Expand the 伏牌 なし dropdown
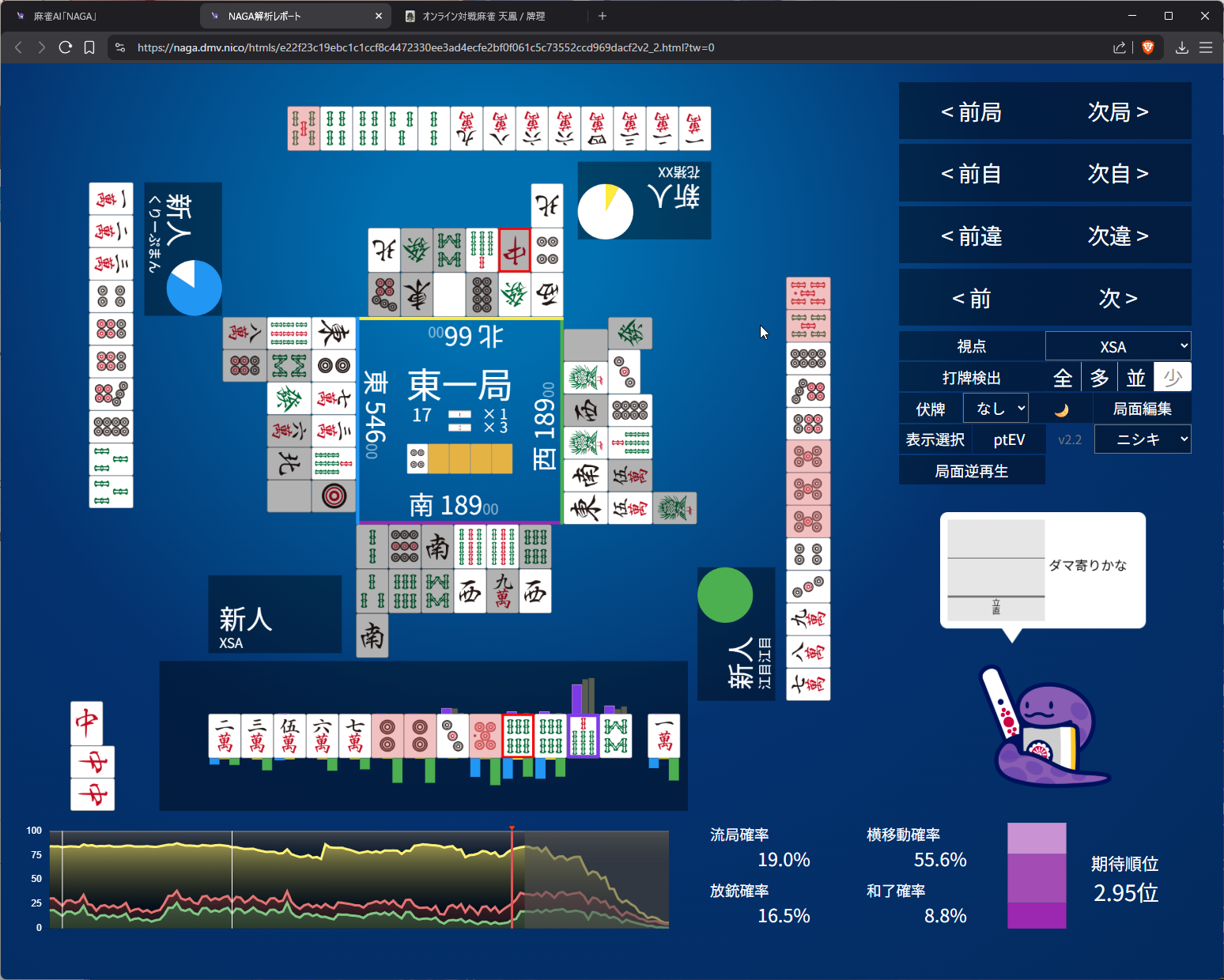The image size is (1224, 980). [x=995, y=409]
